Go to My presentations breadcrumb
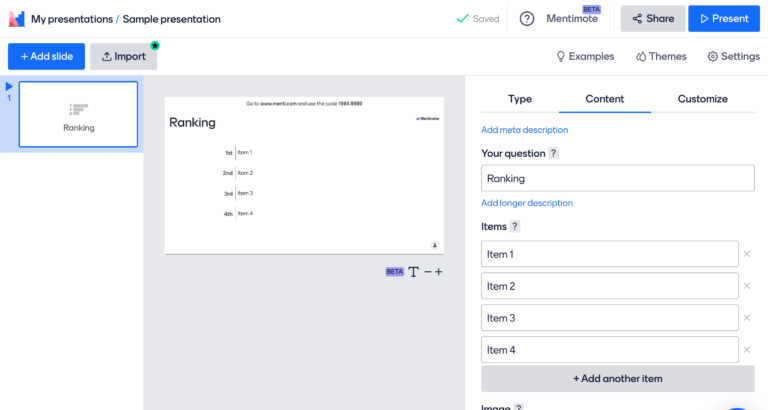This screenshot has width=768, height=410. [72, 19]
